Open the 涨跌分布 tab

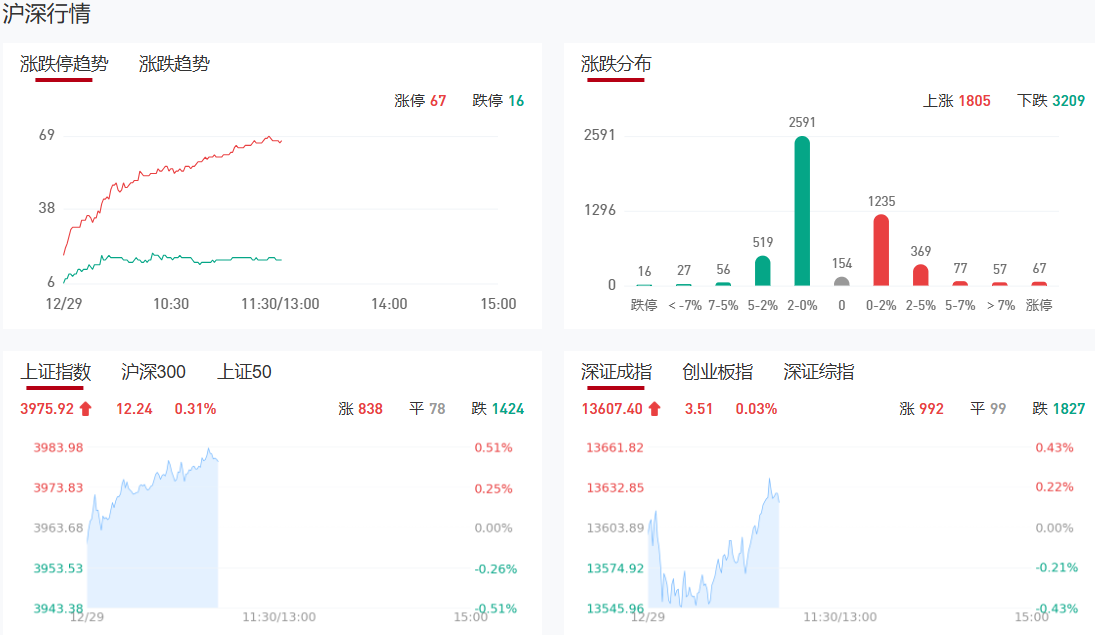click(616, 64)
